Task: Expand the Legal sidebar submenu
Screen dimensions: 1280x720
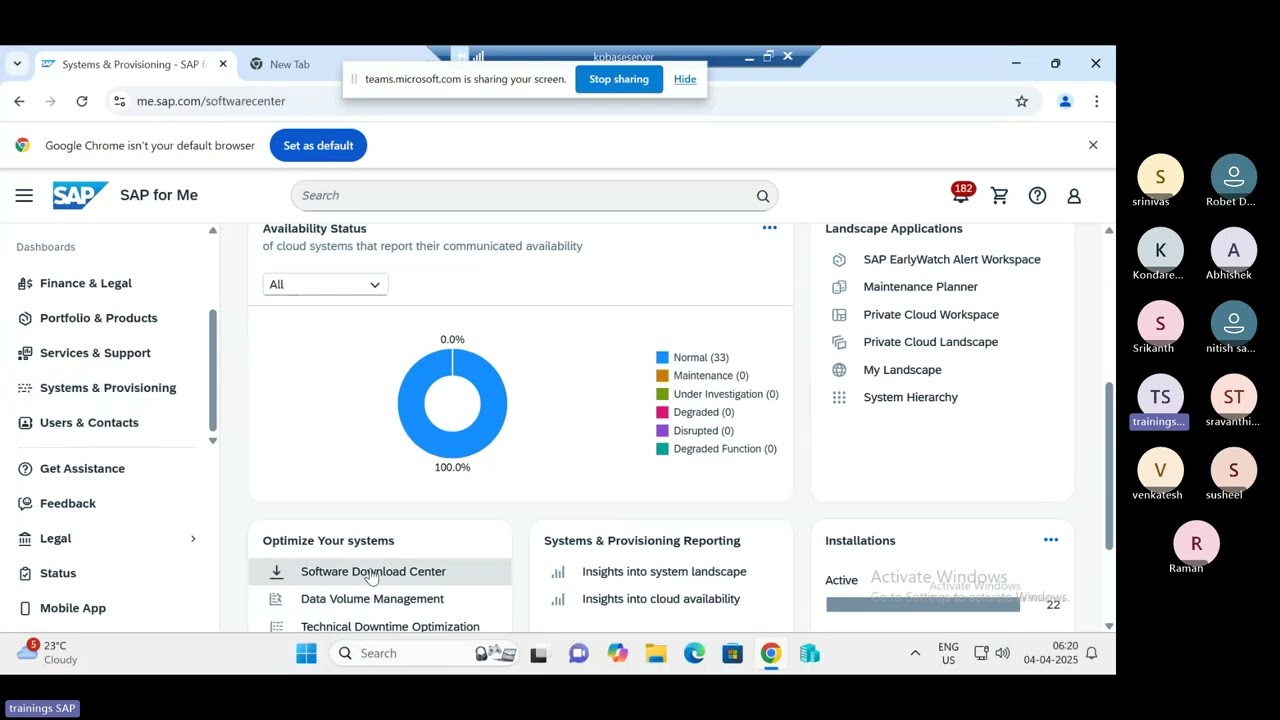Action: click(x=193, y=539)
